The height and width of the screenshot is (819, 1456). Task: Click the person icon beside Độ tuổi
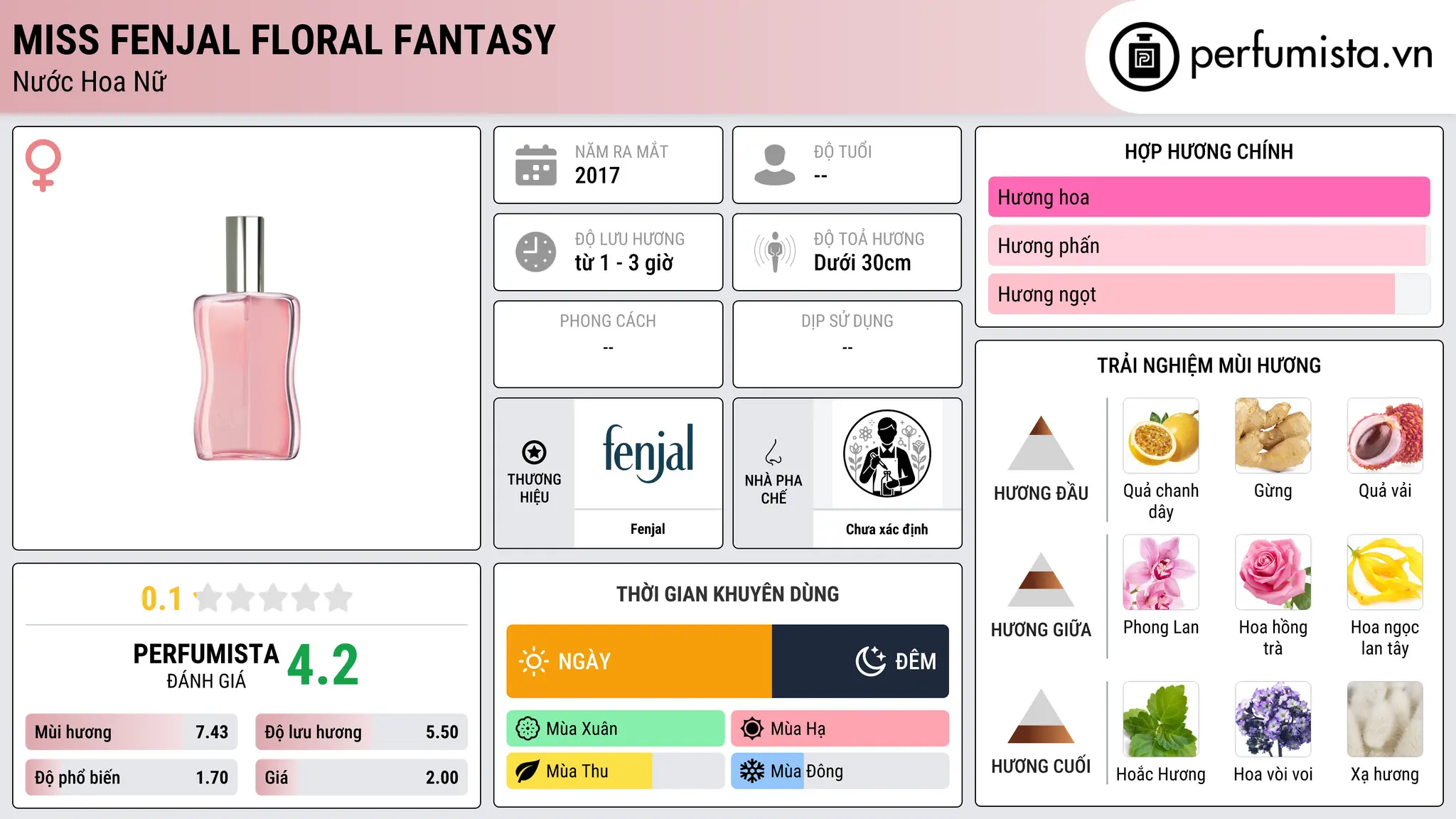click(774, 165)
